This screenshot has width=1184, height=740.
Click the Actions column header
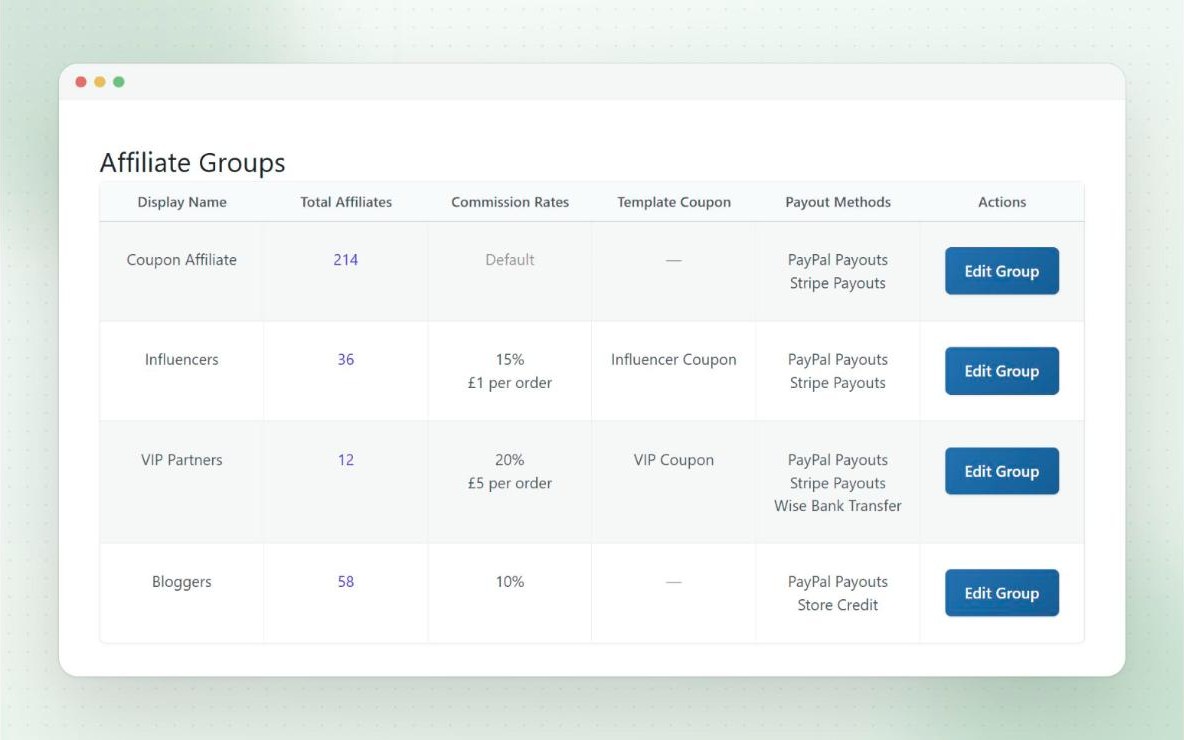pos(1002,202)
